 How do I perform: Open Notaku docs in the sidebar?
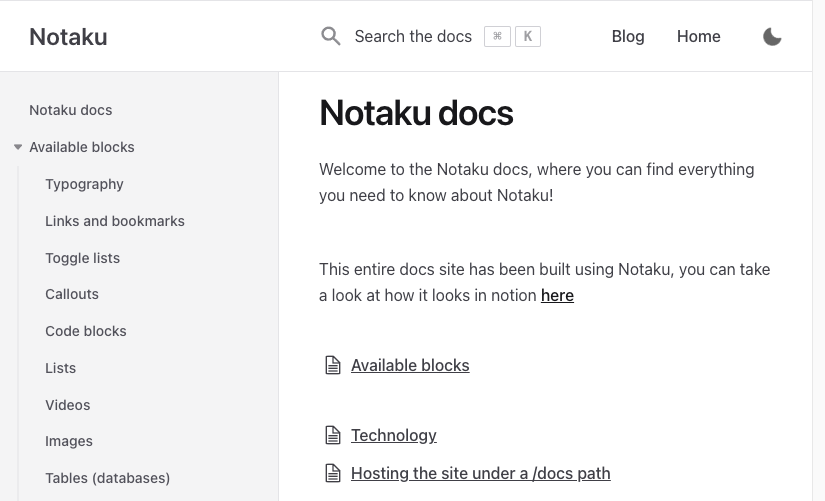pos(71,110)
